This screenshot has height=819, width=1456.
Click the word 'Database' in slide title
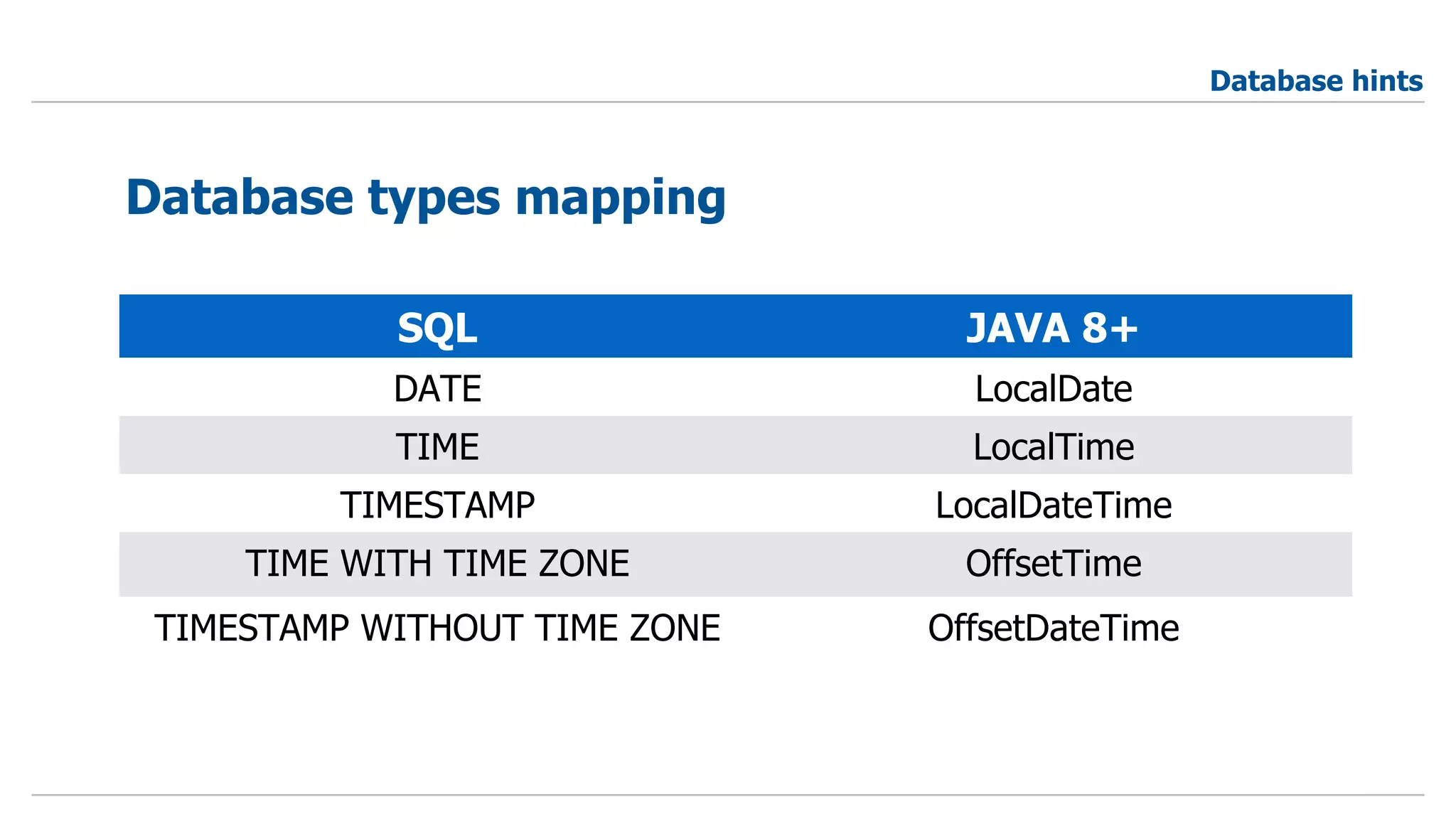tap(240, 197)
